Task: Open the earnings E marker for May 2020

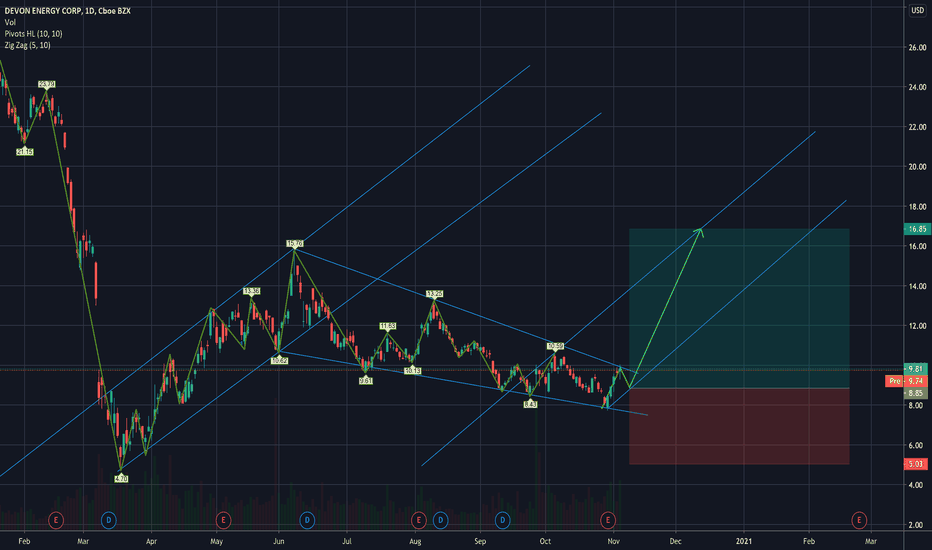Action: click(223, 520)
